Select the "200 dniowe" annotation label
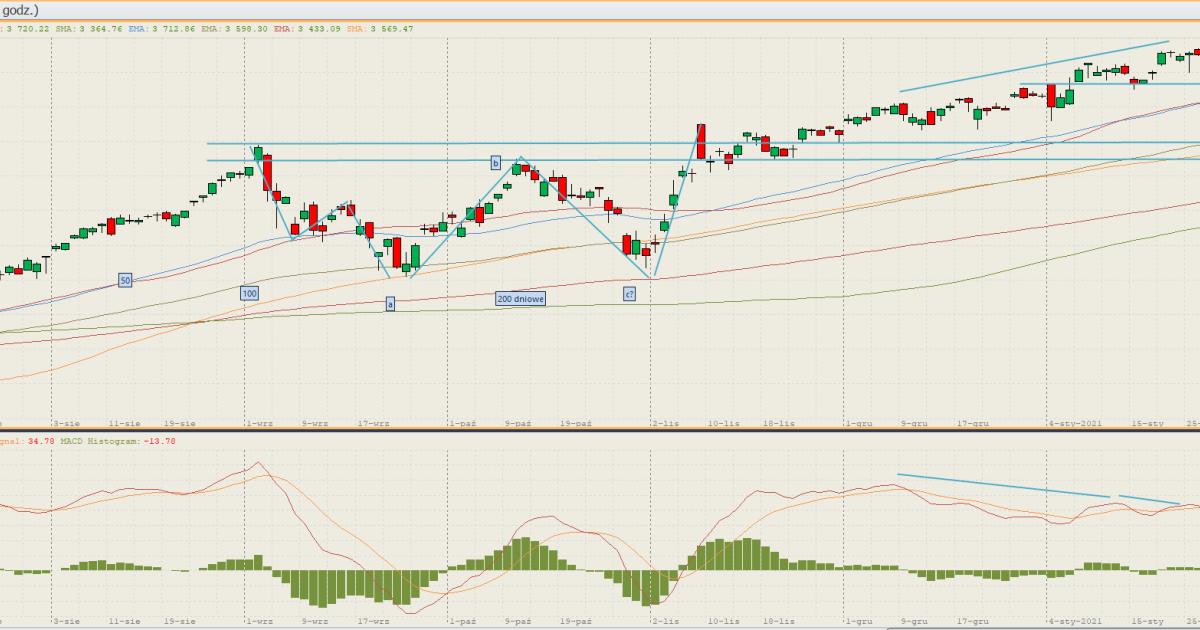The height and width of the screenshot is (630, 1200). tap(520, 298)
